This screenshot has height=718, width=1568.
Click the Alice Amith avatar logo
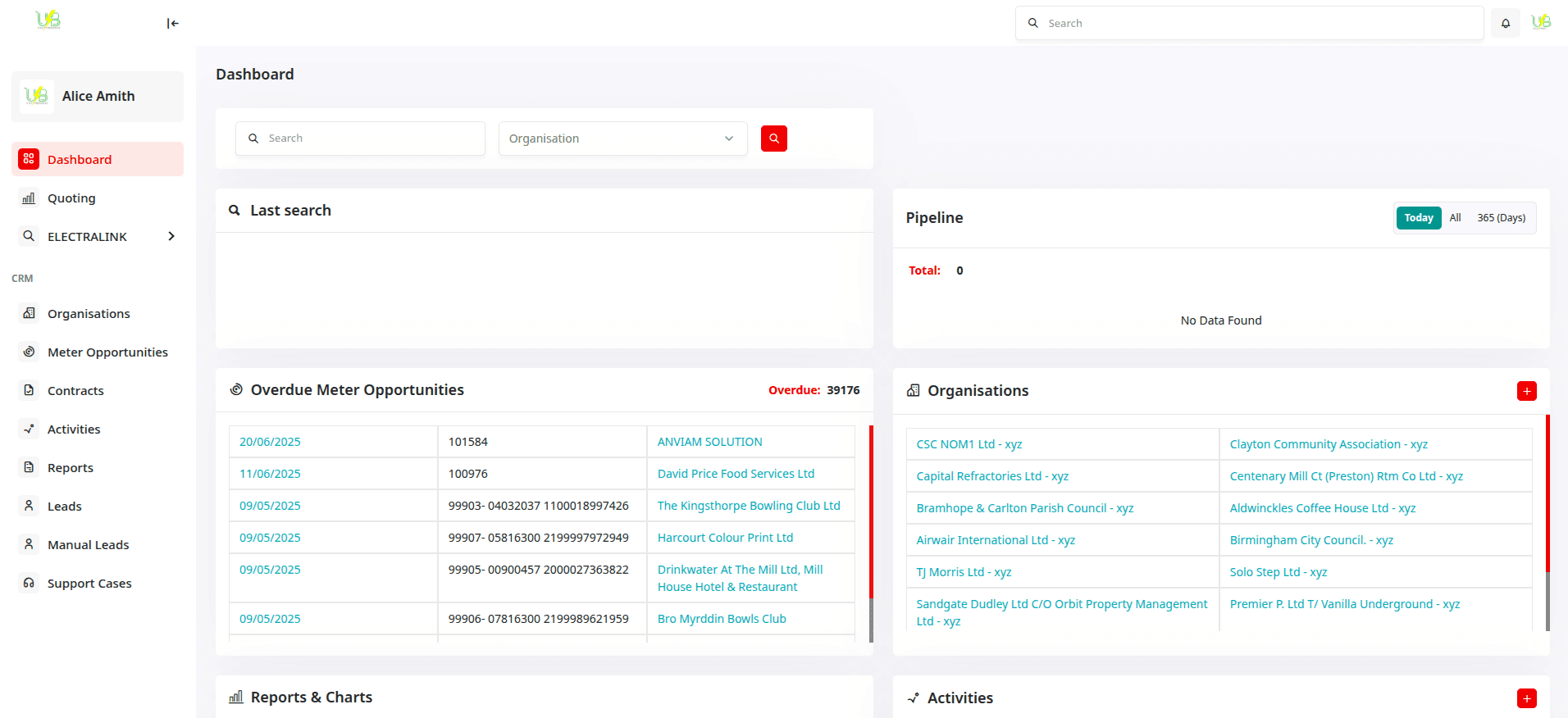point(37,96)
